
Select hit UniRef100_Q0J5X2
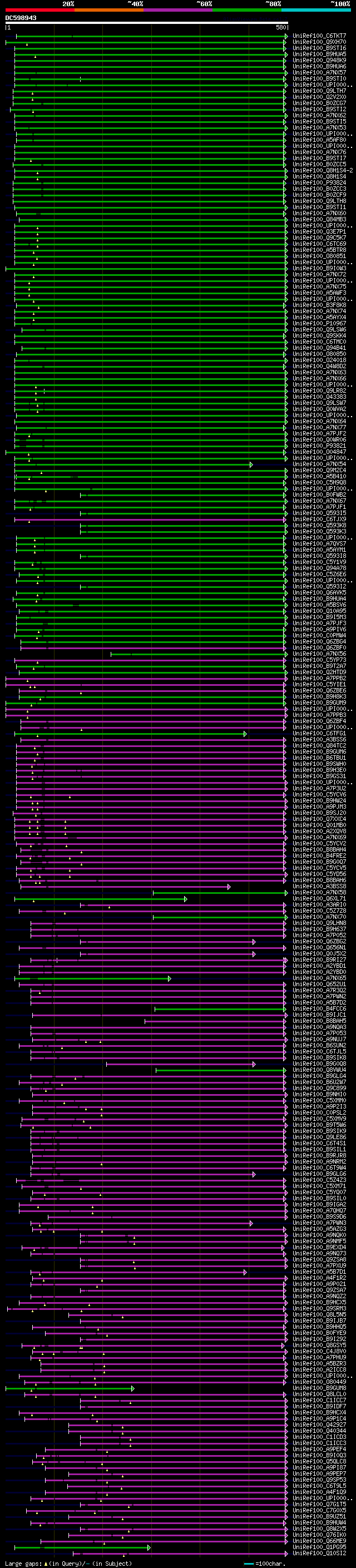coord(319,954)
